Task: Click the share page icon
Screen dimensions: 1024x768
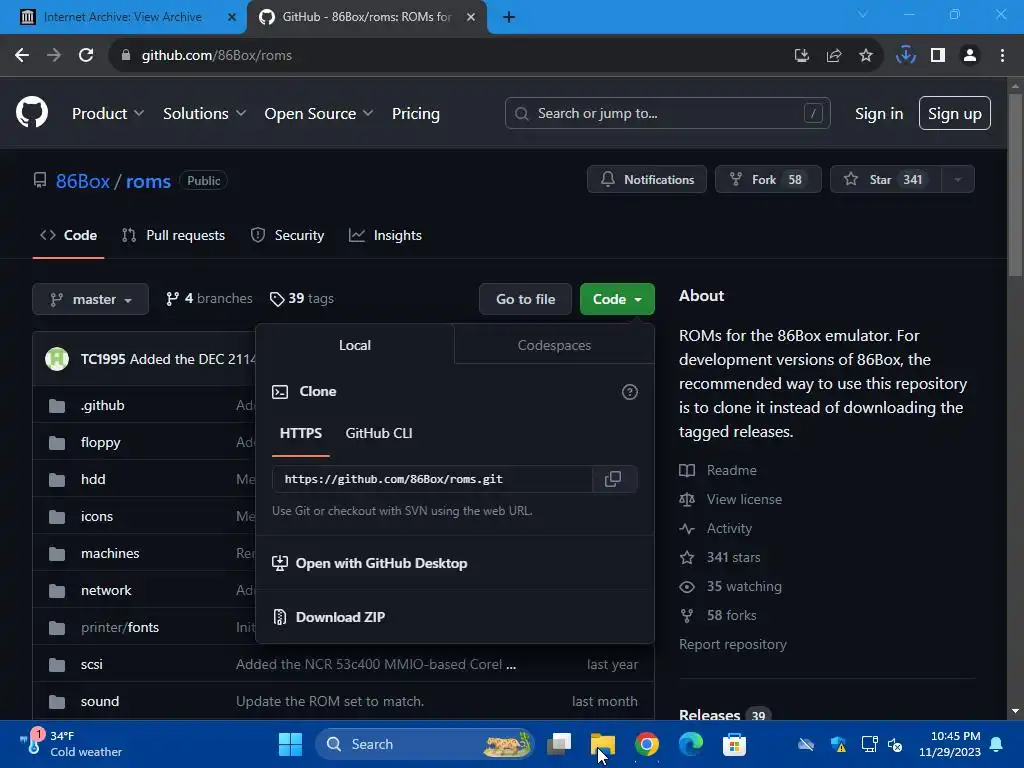Action: pyautogui.click(x=834, y=56)
